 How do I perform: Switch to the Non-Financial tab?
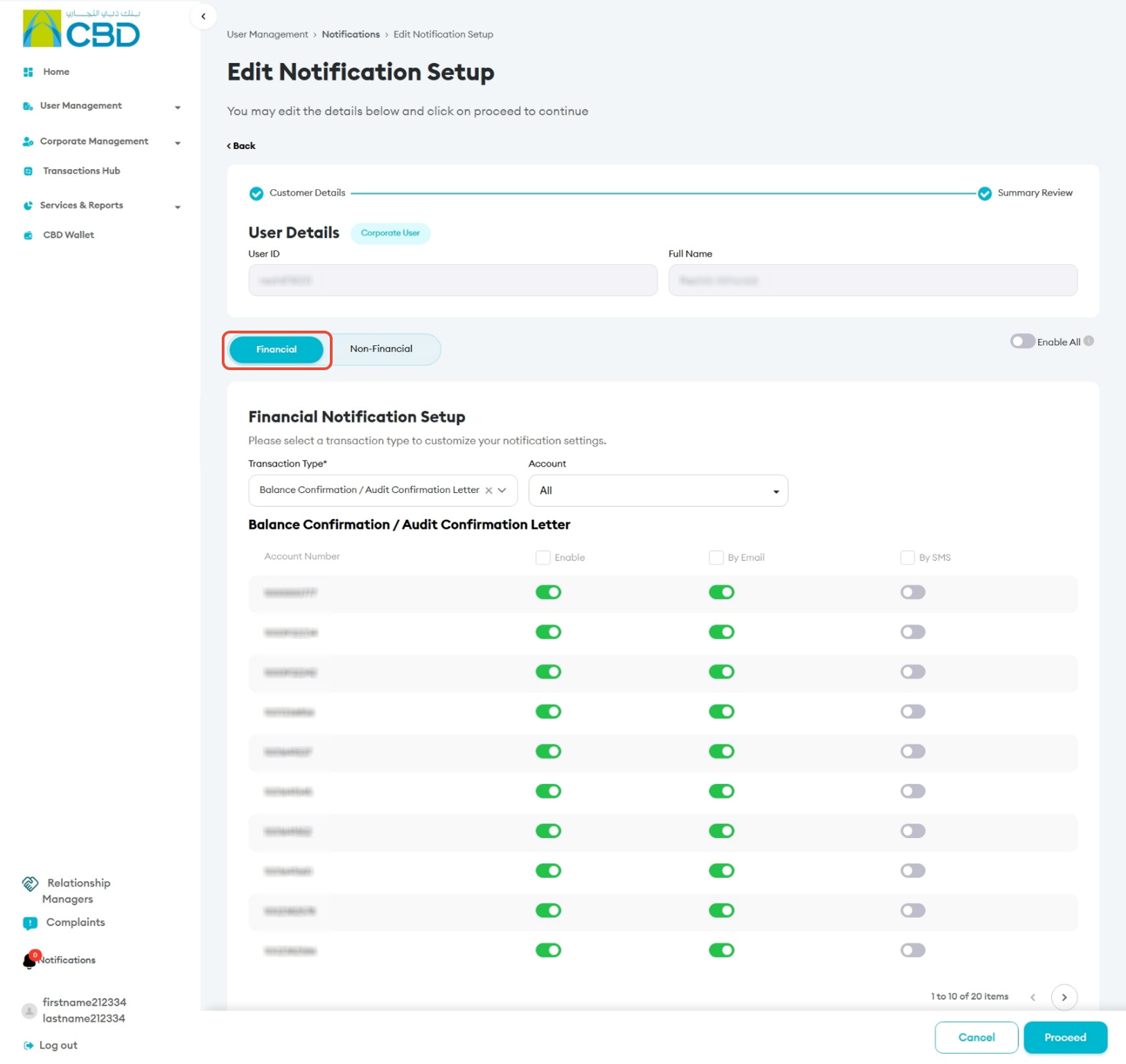pyautogui.click(x=381, y=349)
